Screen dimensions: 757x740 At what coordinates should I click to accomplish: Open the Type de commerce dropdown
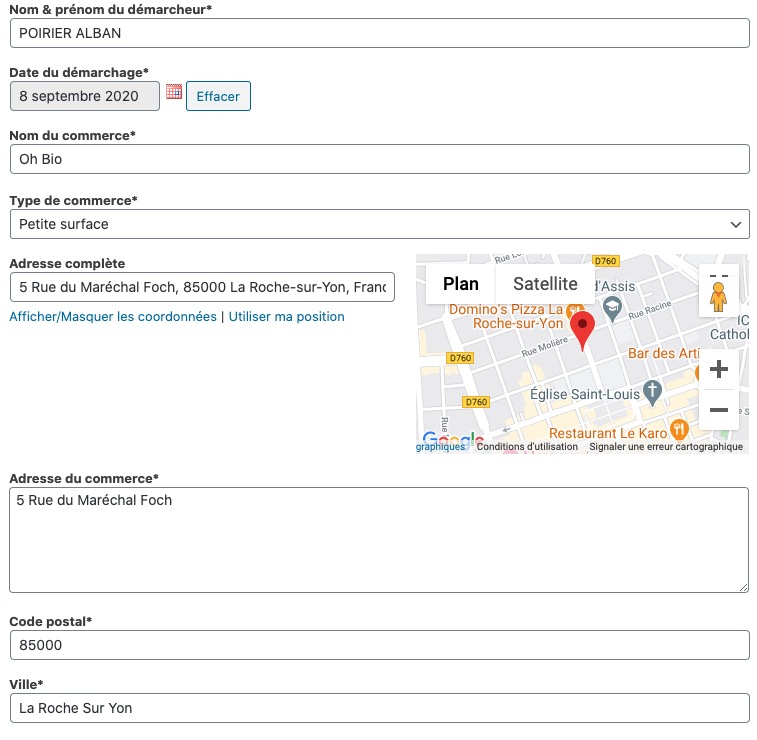379,224
